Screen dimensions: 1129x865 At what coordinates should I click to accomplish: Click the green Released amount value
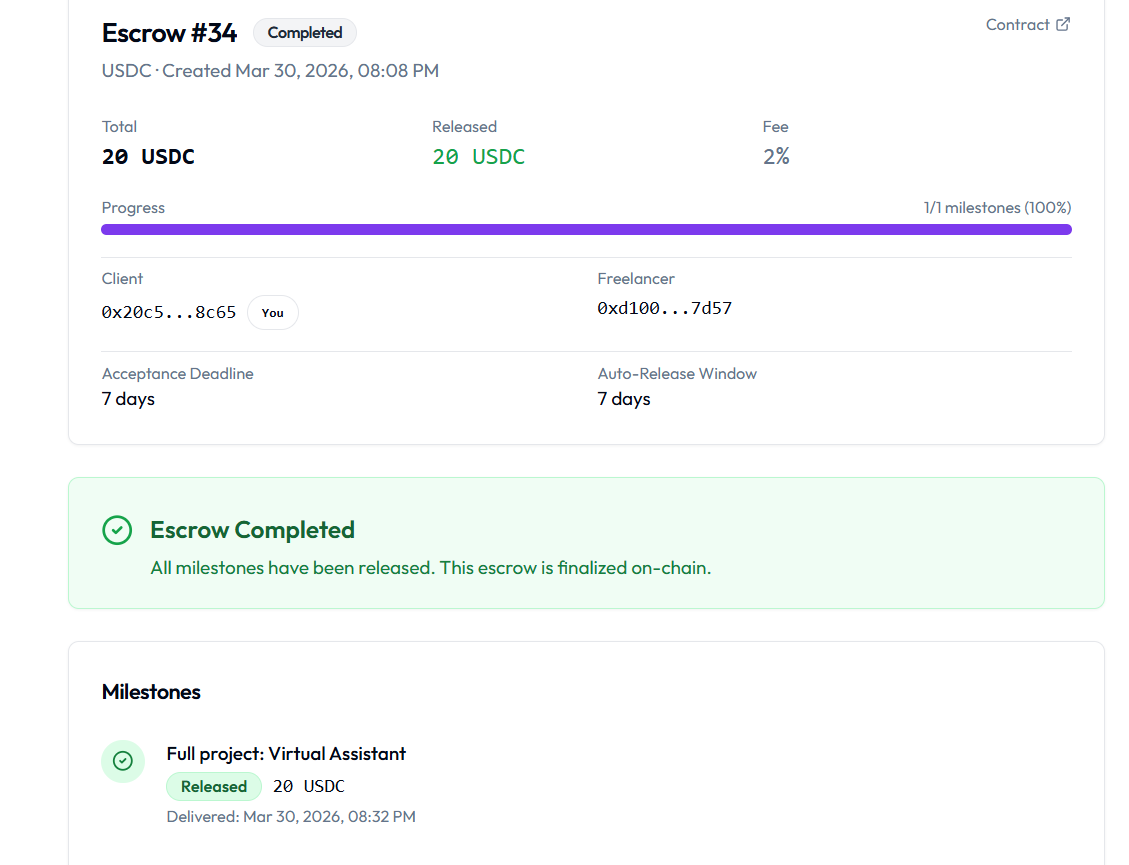tap(478, 157)
